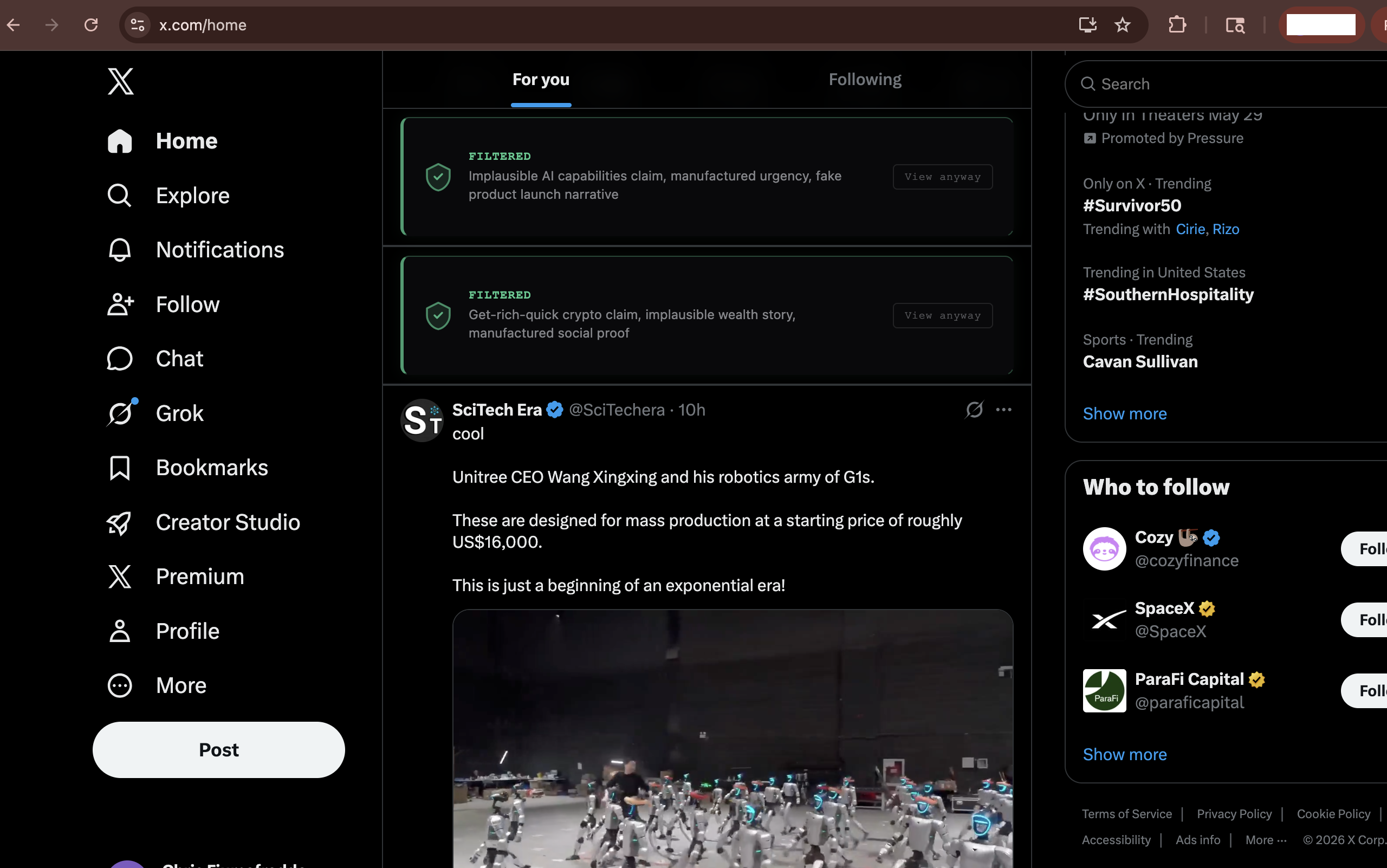Screen dimensions: 1387x868
Task: Play the Unitree robots video
Action: [733, 739]
